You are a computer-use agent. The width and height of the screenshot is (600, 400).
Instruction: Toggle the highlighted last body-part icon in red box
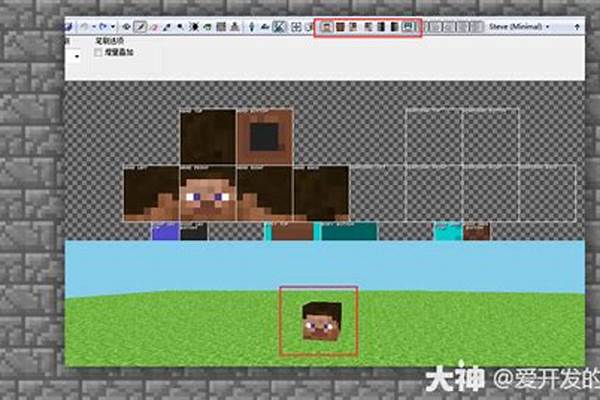(x=409, y=27)
